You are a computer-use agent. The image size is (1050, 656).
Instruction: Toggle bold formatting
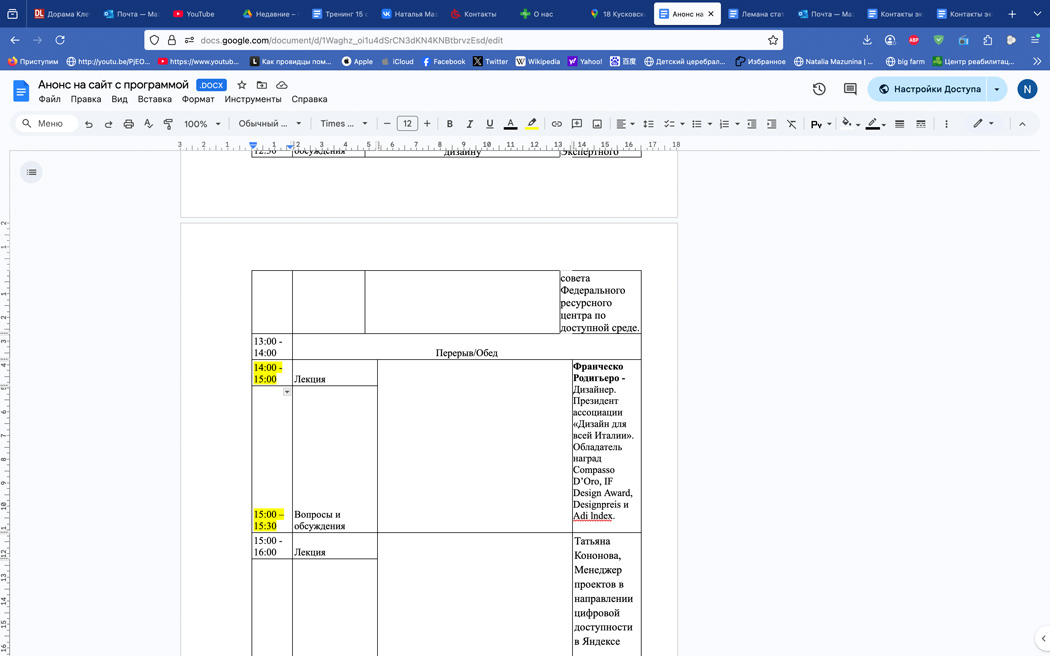click(450, 124)
